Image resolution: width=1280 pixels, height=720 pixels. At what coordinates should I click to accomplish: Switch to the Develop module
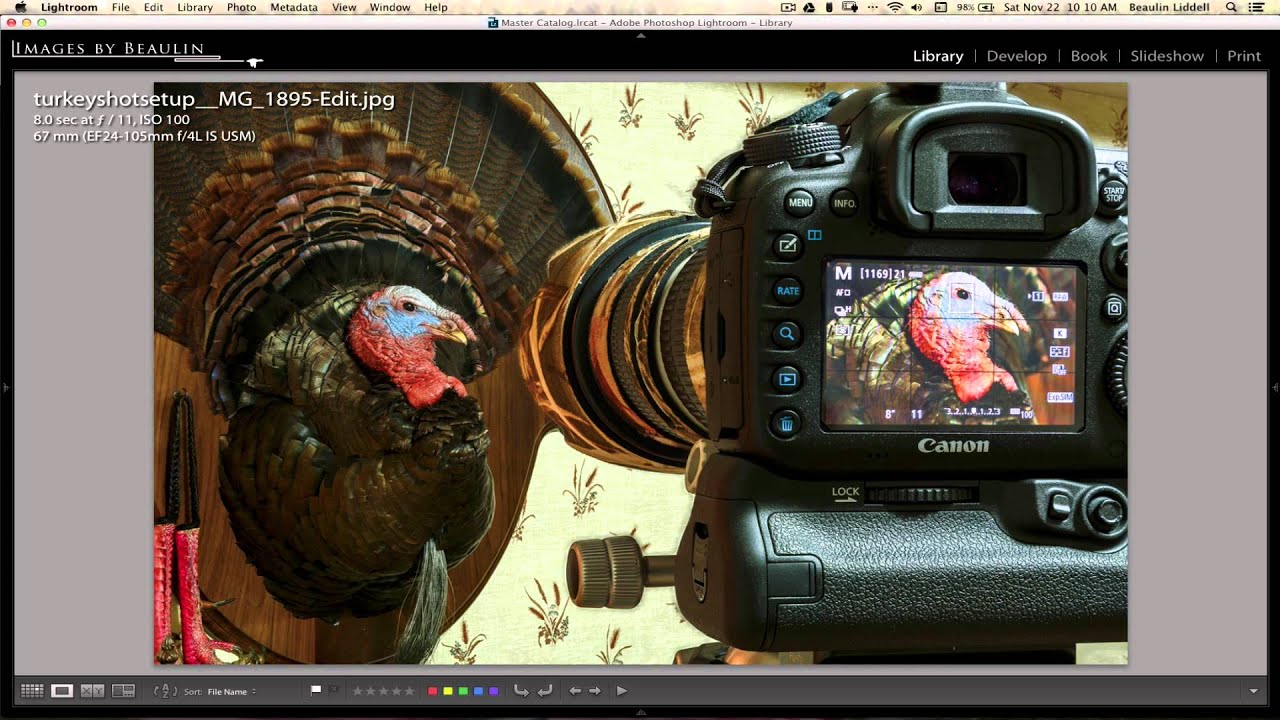[x=1016, y=56]
